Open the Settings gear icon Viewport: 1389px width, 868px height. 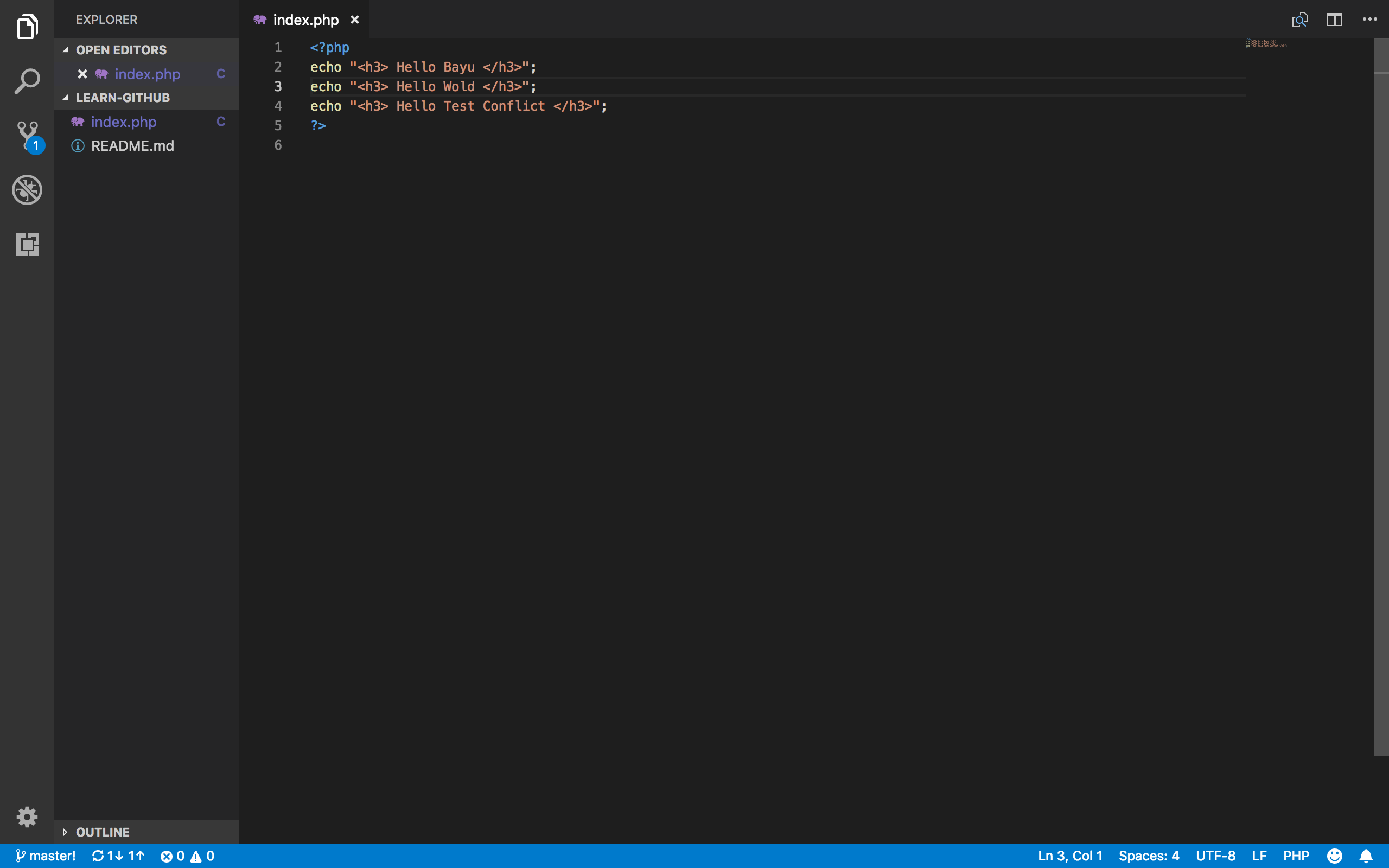[27, 817]
